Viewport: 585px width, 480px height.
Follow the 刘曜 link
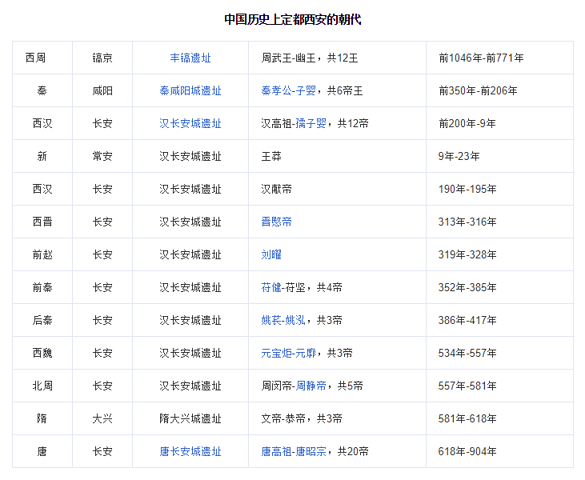pyautogui.click(x=271, y=255)
